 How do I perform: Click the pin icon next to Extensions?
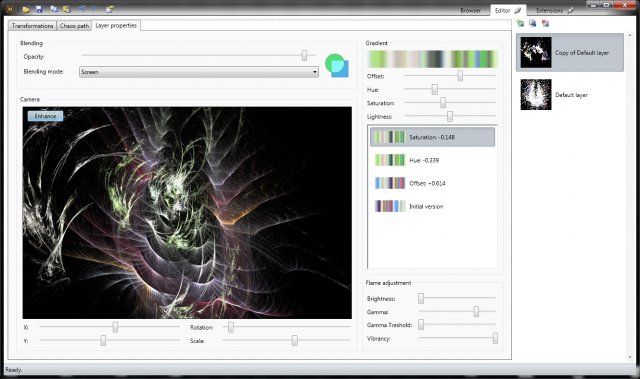pos(570,10)
